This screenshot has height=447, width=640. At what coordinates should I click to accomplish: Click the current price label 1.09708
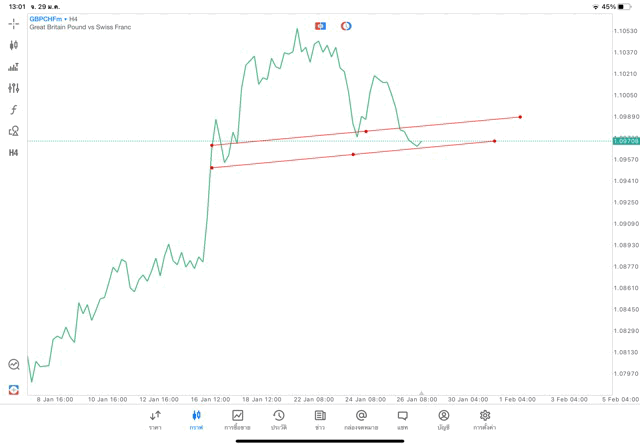[x=627, y=141]
